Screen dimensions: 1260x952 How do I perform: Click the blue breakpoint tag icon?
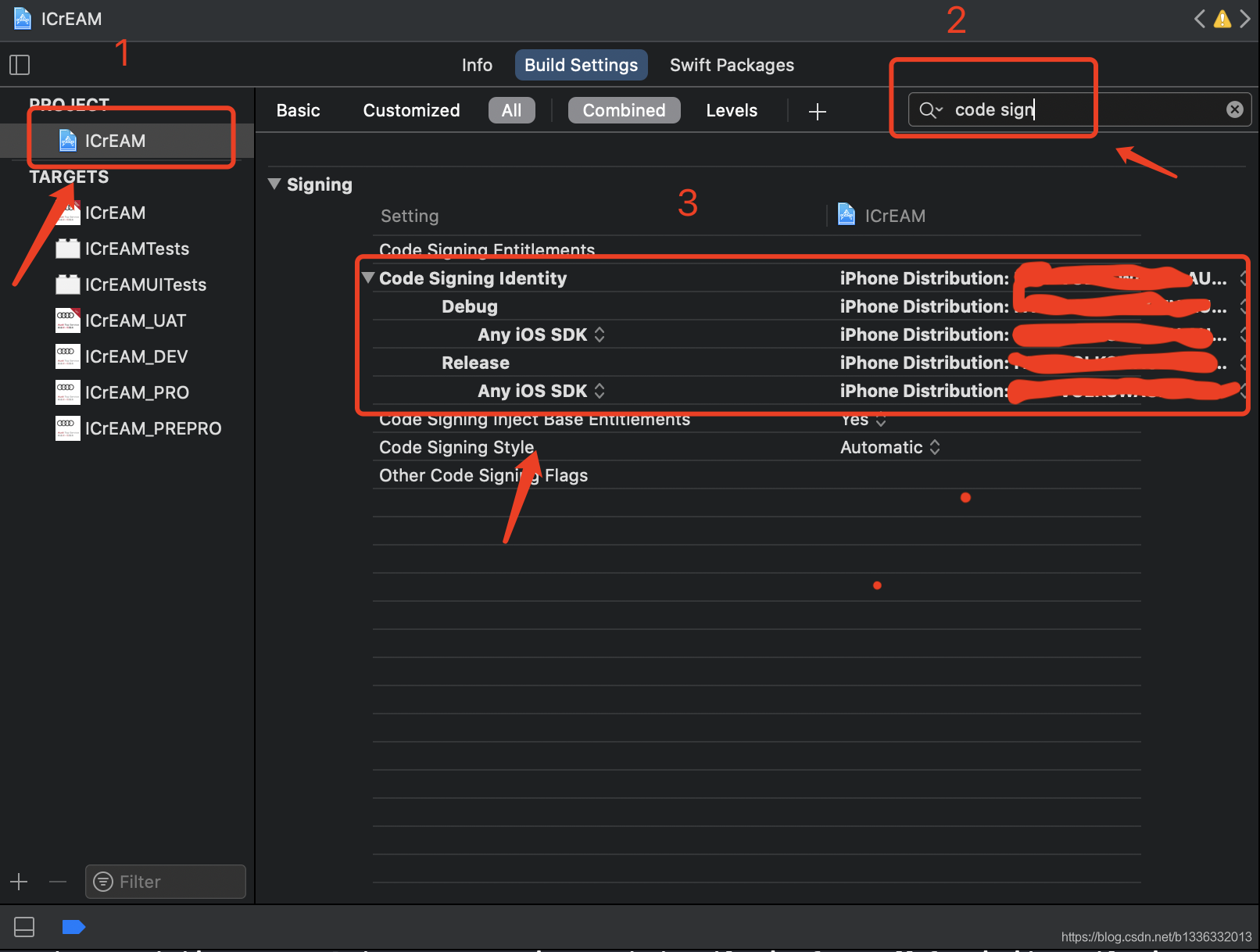(73, 927)
